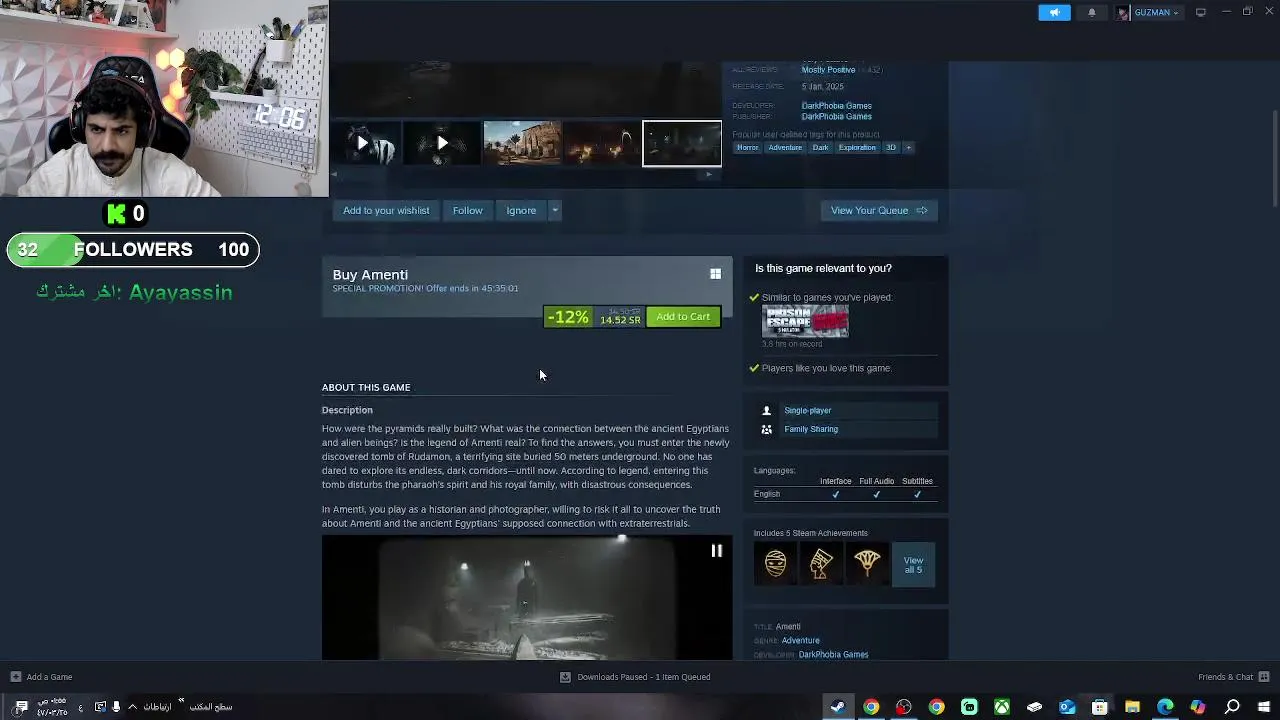The height and width of the screenshot is (720, 1280).
Task: Open Outlook in taskbar
Action: (x=1067, y=707)
